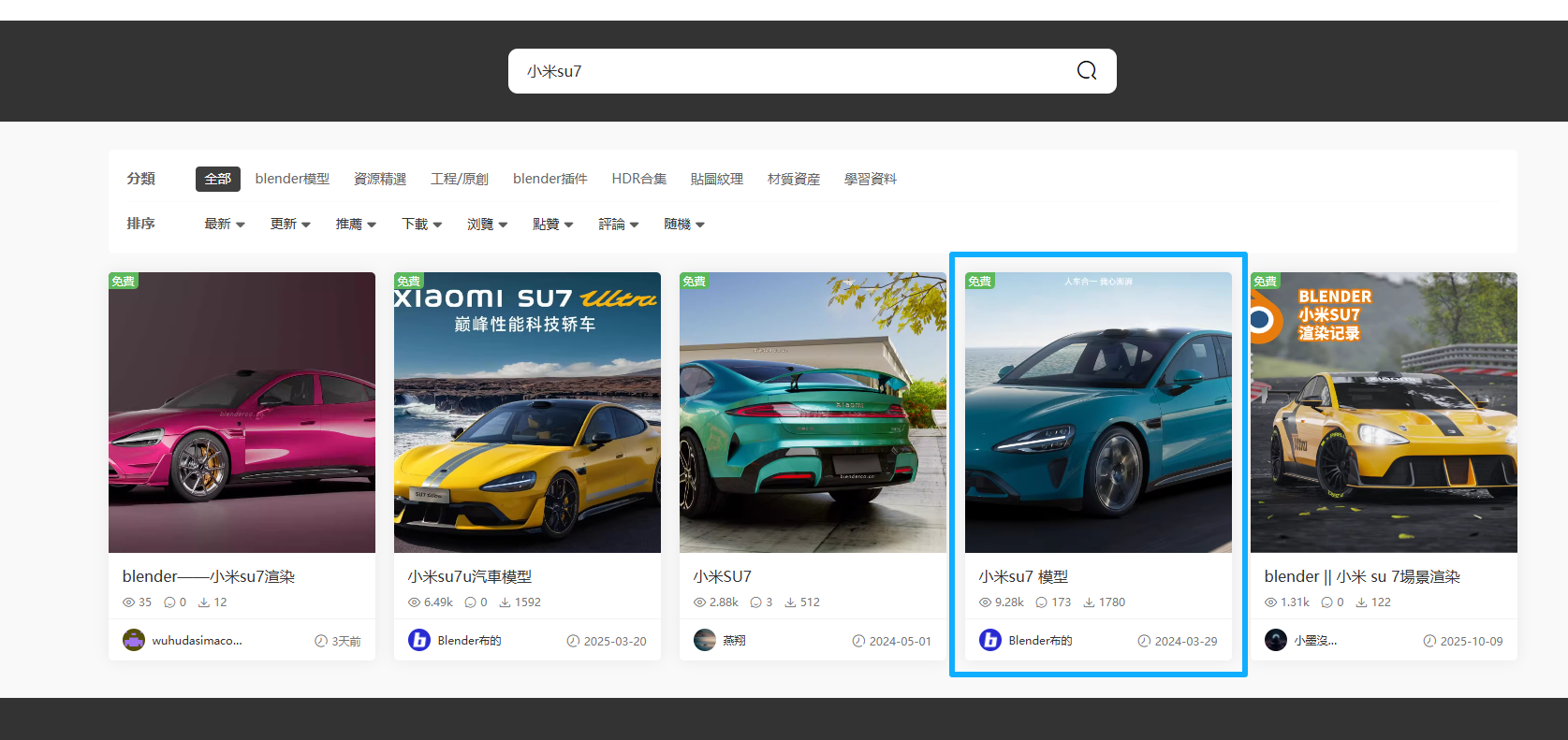Switch to blender模型 category

pyautogui.click(x=292, y=179)
